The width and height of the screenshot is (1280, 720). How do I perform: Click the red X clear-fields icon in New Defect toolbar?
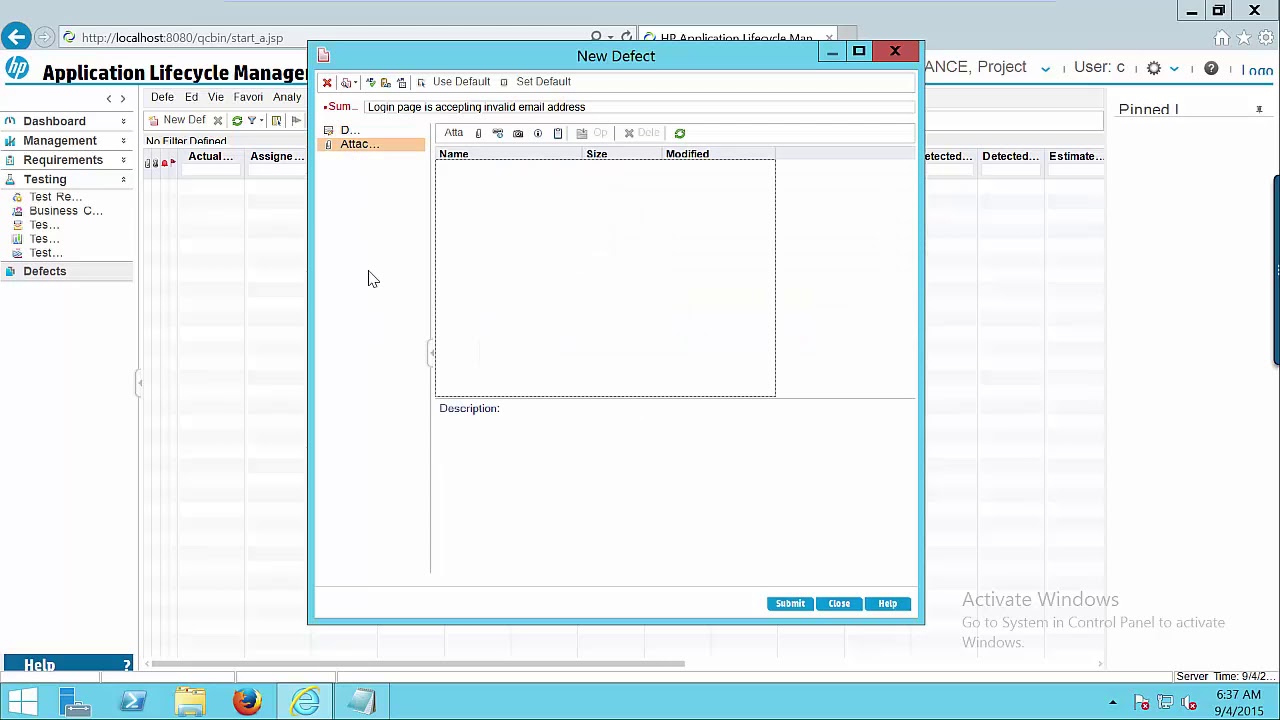(327, 82)
